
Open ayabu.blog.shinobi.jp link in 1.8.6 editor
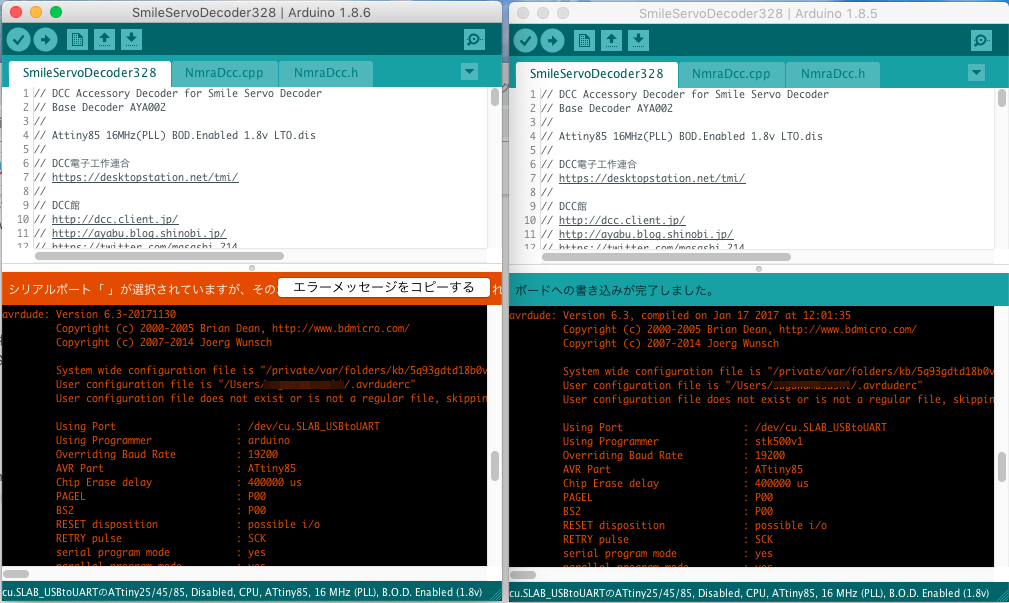point(139,234)
